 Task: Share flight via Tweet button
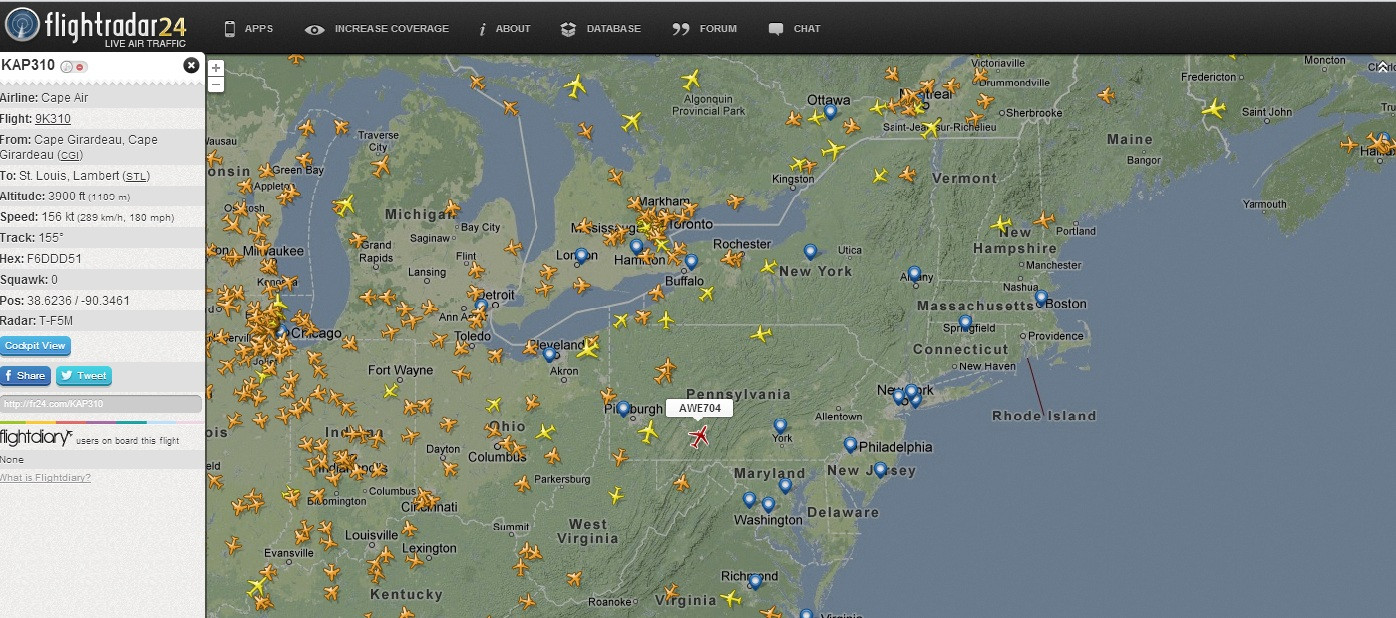tap(84, 376)
